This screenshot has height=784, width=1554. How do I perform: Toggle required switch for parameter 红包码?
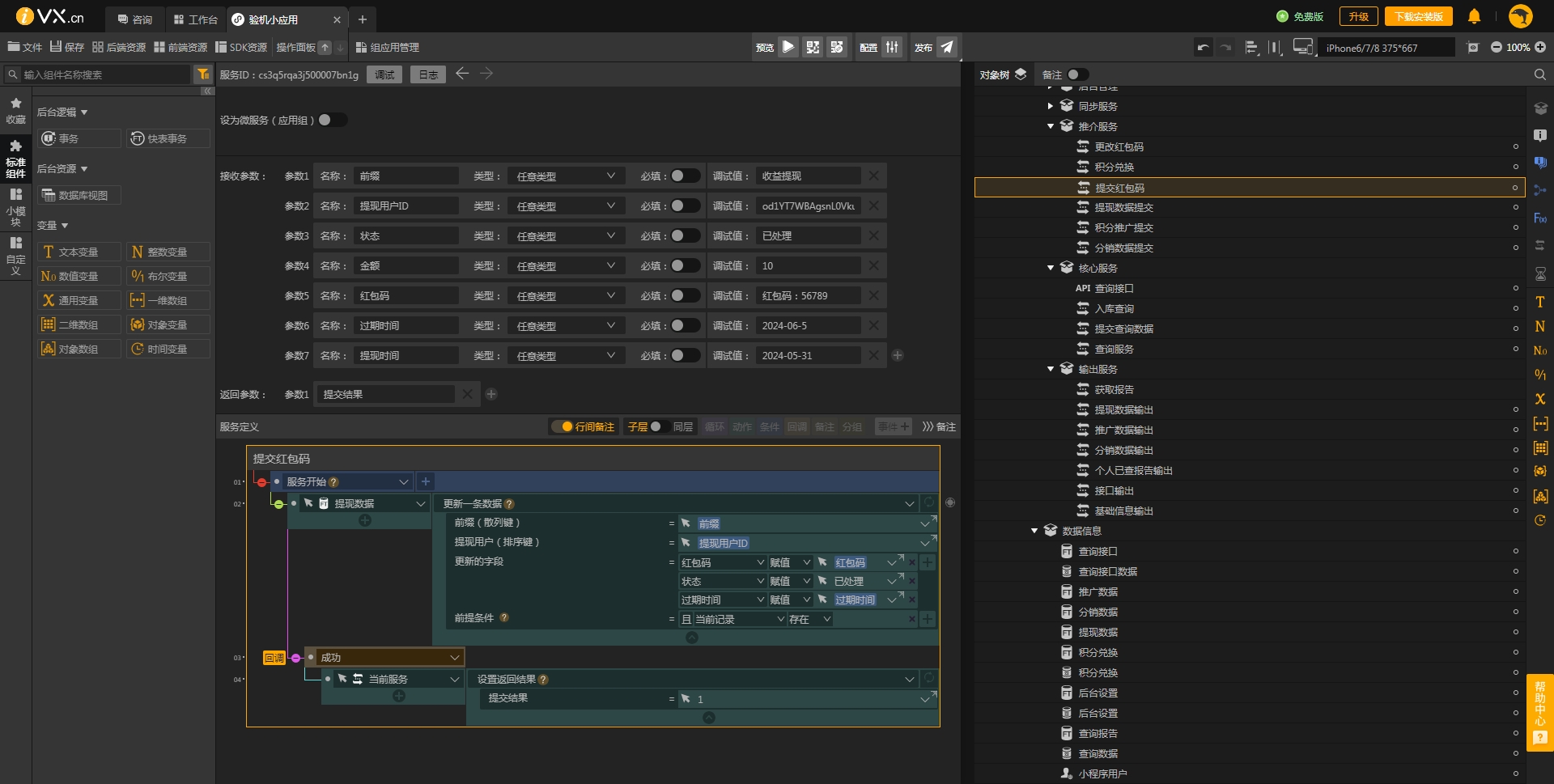tap(686, 295)
